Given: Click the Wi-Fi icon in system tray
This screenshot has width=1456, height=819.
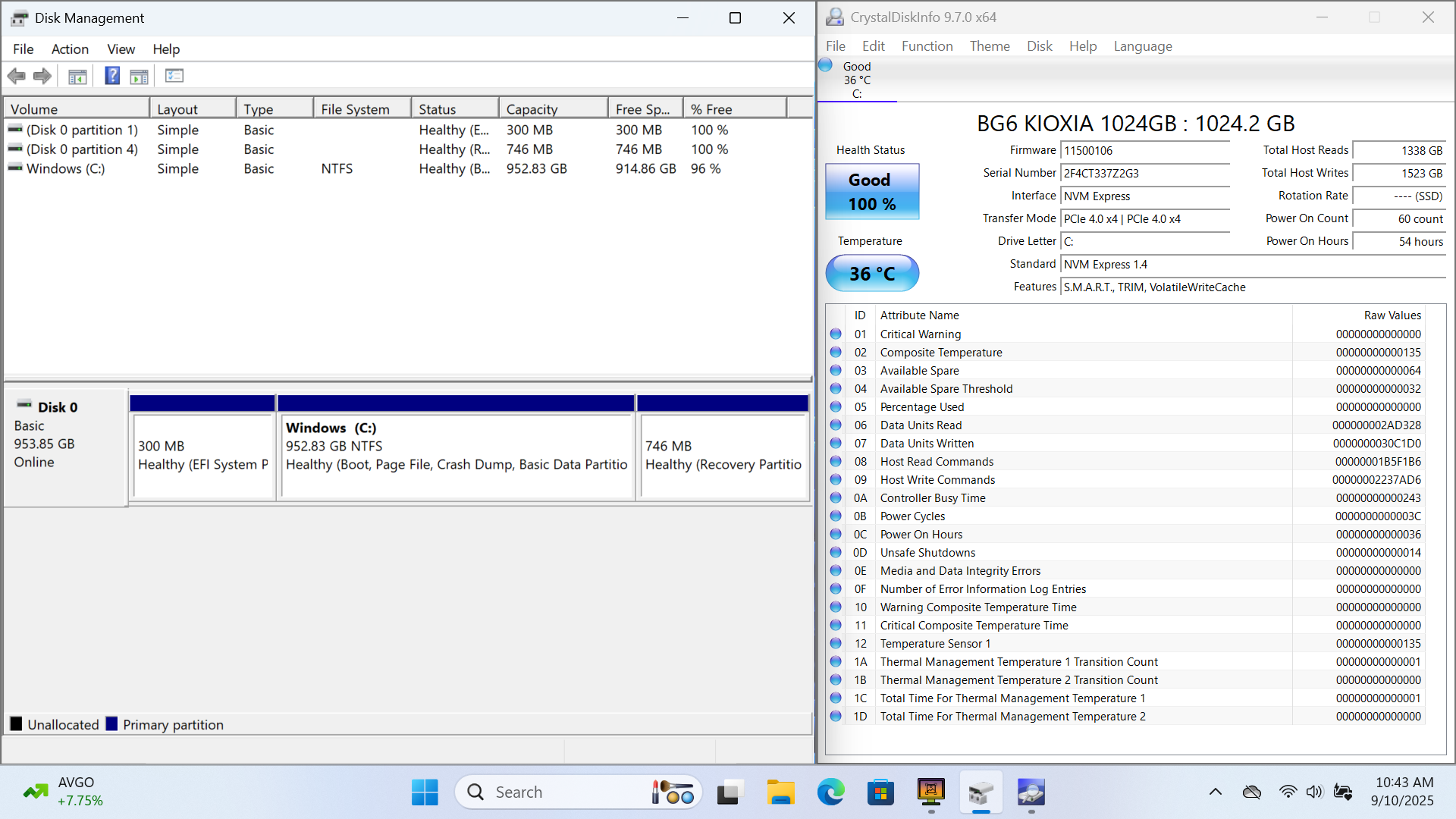Looking at the screenshot, I should click(1288, 792).
